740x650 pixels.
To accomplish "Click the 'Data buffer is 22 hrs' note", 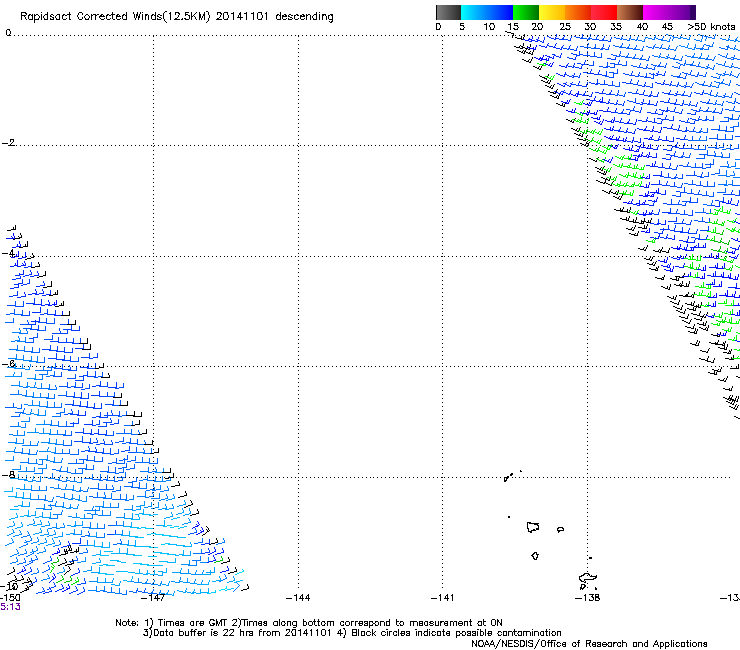I will click(352, 633).
